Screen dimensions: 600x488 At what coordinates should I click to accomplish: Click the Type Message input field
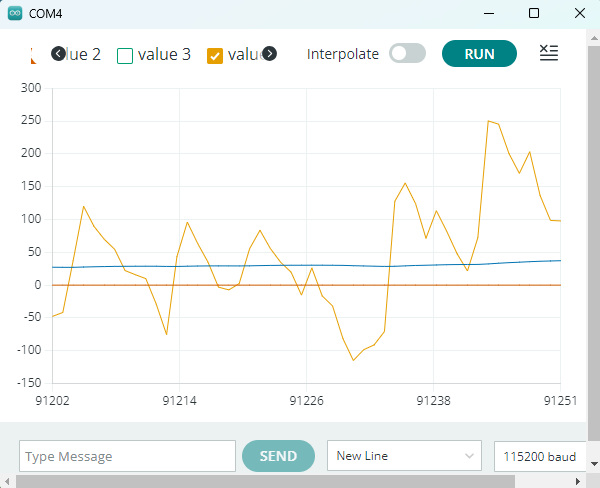coord(127,456)
